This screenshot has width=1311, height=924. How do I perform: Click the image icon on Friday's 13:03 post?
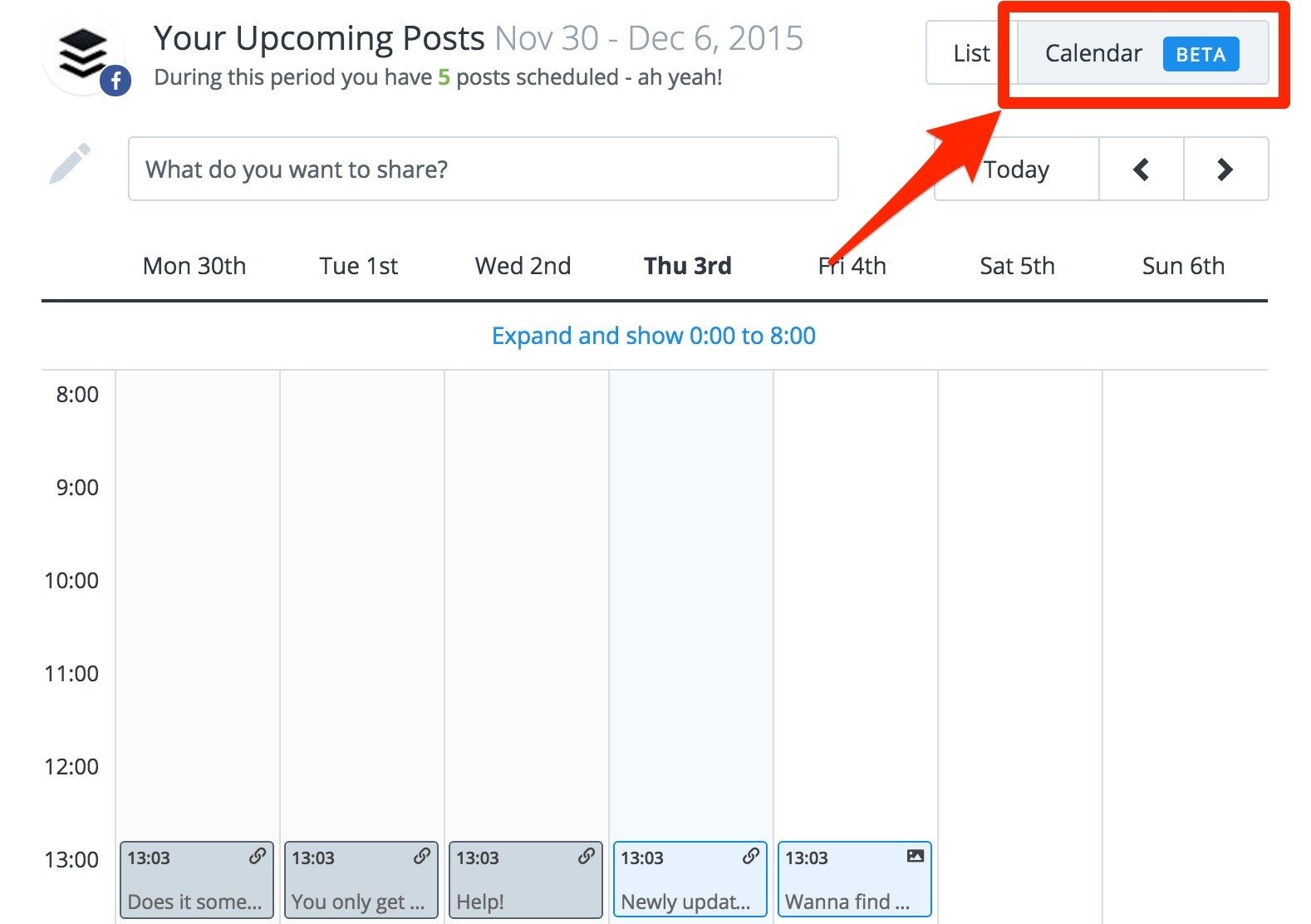tap(914, 857)
